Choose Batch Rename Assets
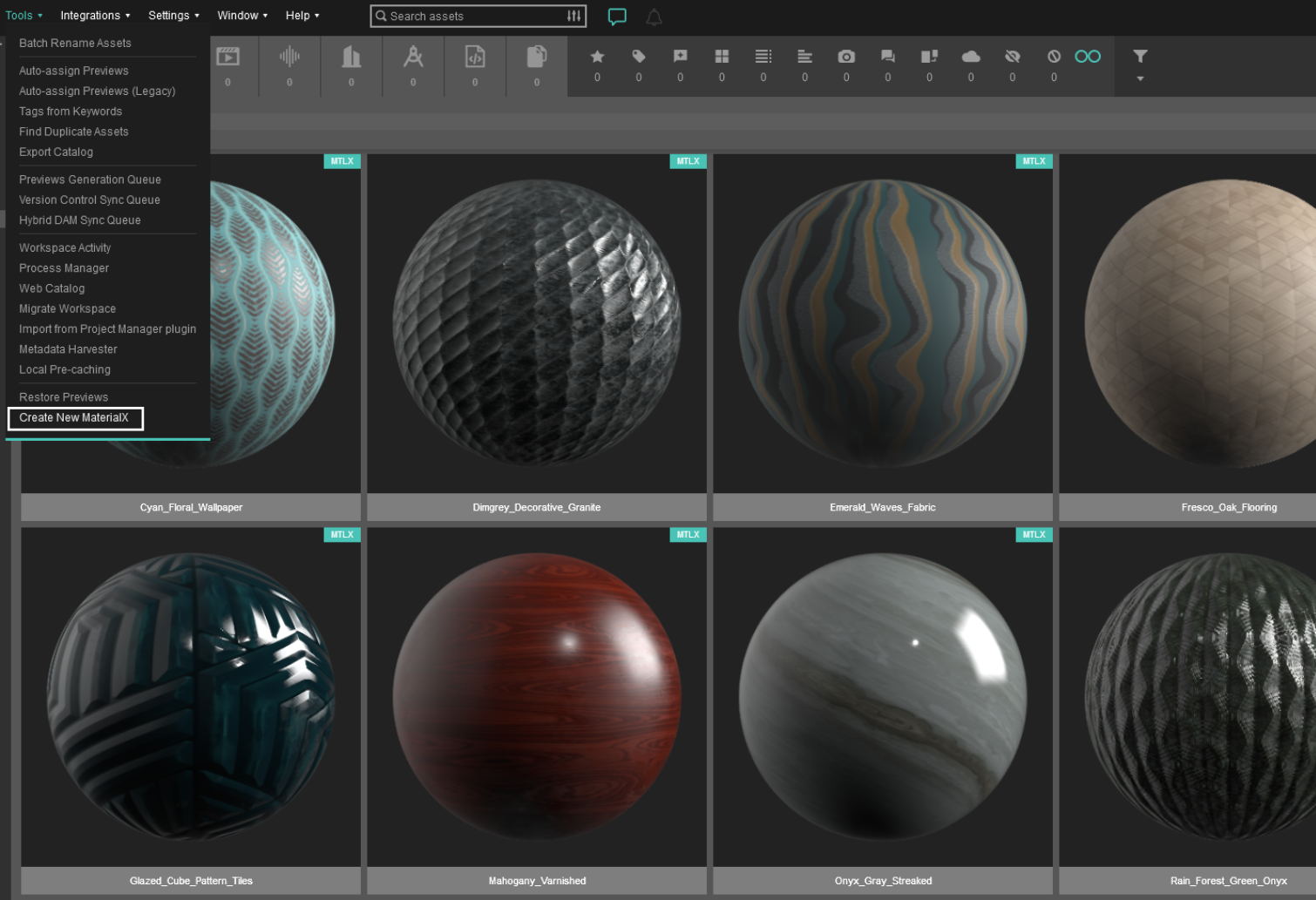This screenshot has height=900, width=1316. click(75, 44)
